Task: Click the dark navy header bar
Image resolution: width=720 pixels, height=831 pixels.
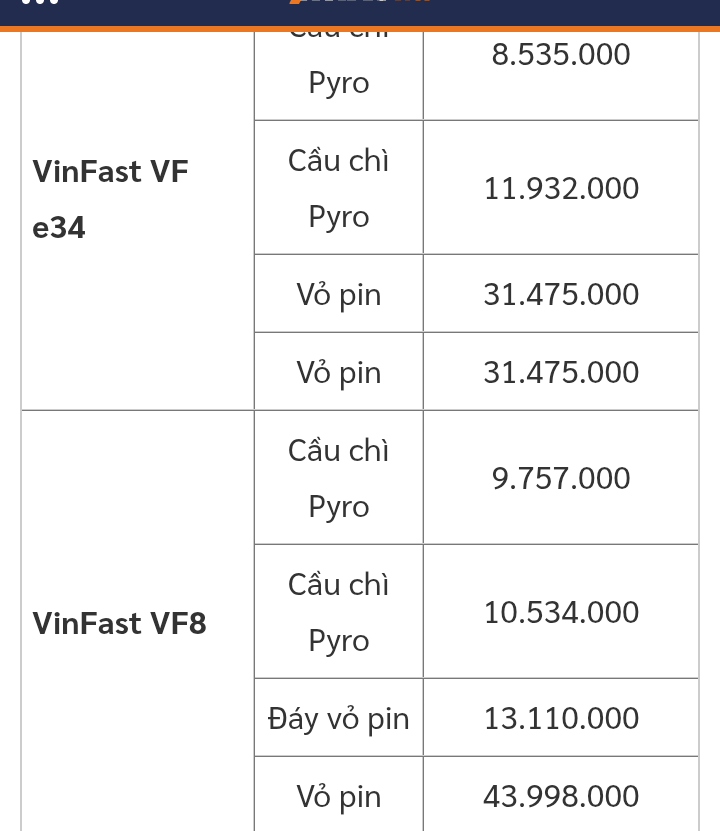Action: point(360,13)
